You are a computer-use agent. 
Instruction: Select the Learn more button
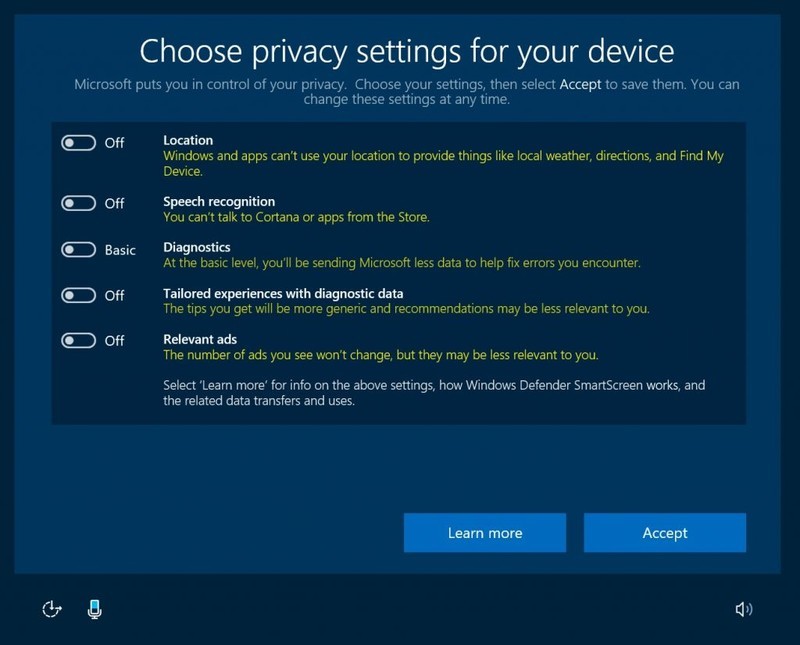click(485, 533)
